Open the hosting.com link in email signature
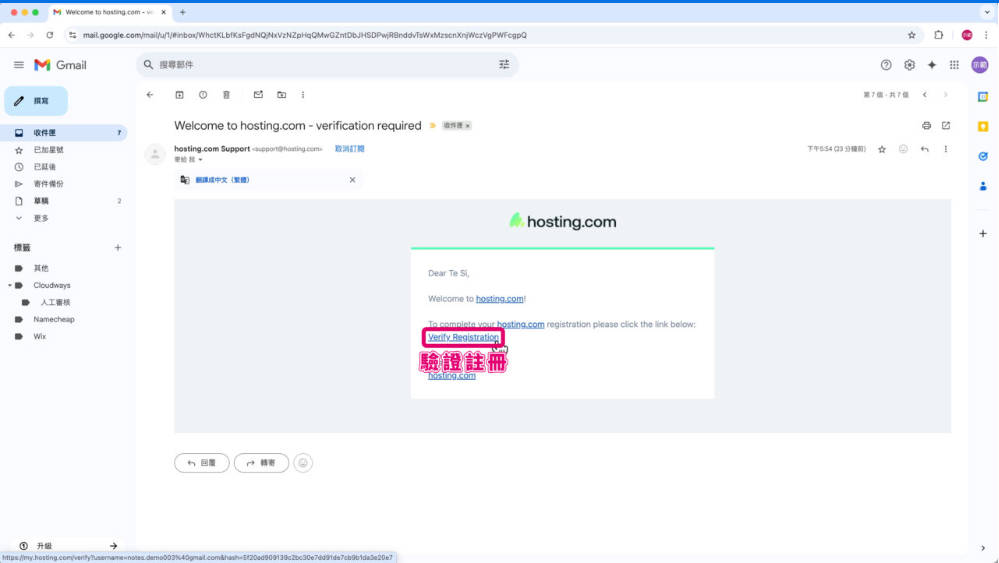This screenshot has width=999, height=563. tap(452, 376)
